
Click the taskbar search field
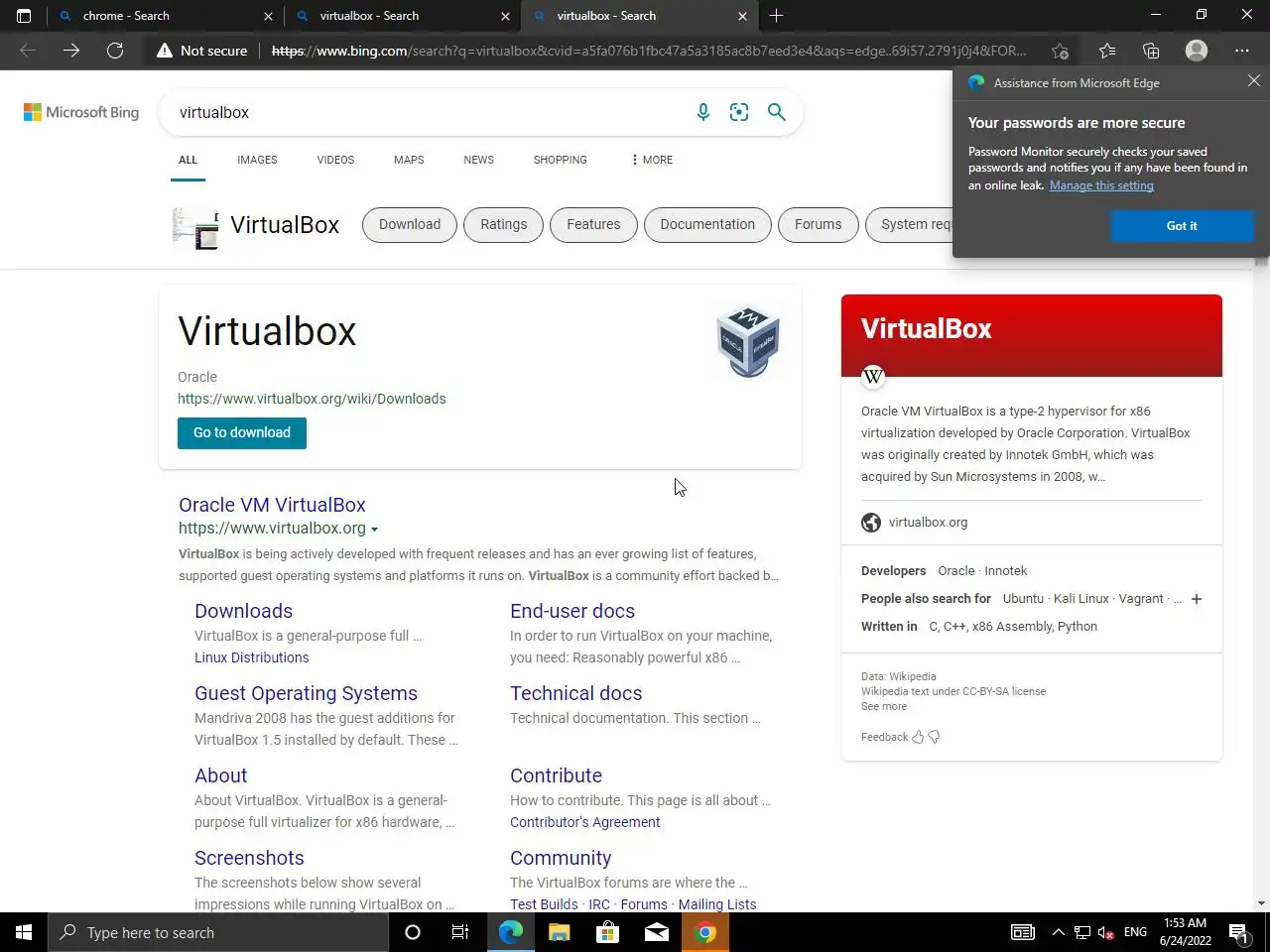(x=218, y=932)
